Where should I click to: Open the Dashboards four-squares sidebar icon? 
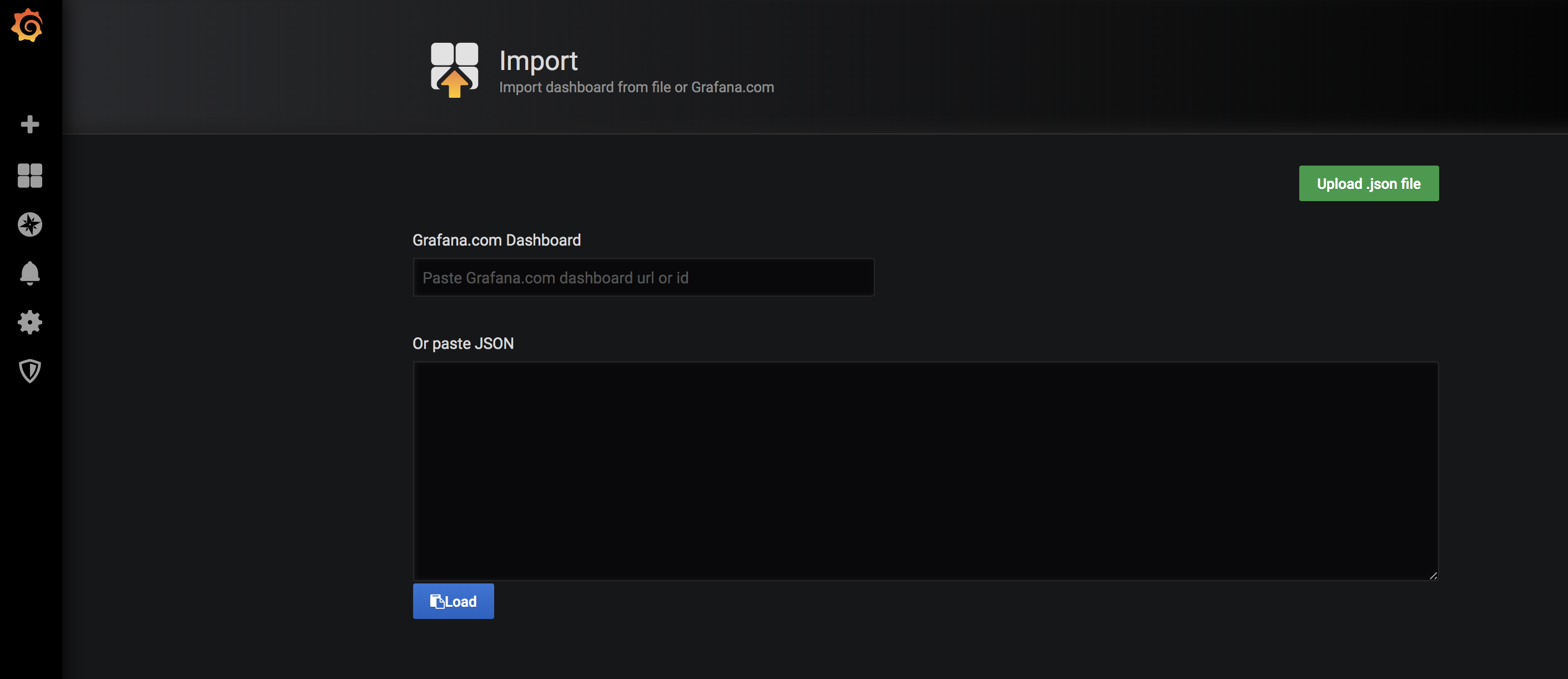tap(29, 176)
